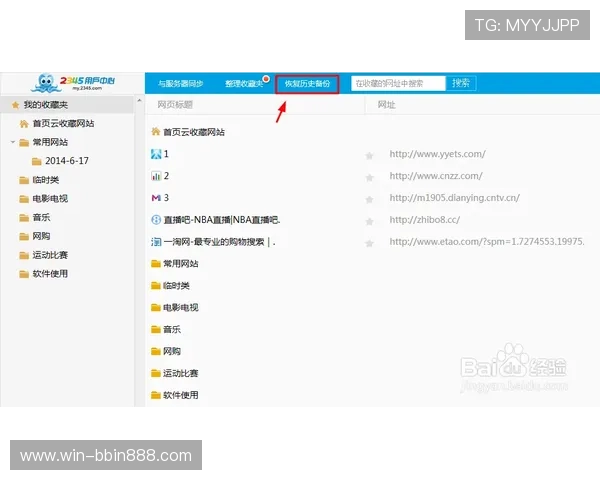The image size is (600, 480).
Task: Click the sidebar scrollbar up arrow
Action: [x=139, y=101]
